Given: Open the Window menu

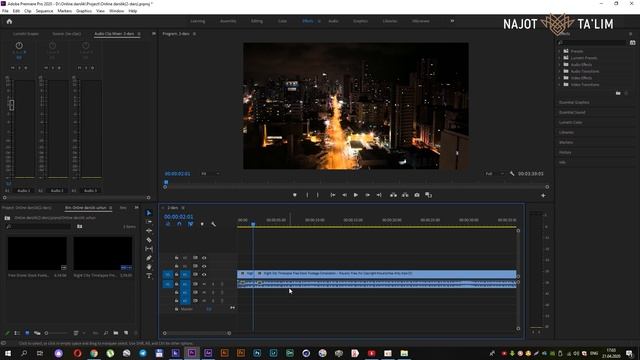Looking at the screenshot, I should point(116,11).
